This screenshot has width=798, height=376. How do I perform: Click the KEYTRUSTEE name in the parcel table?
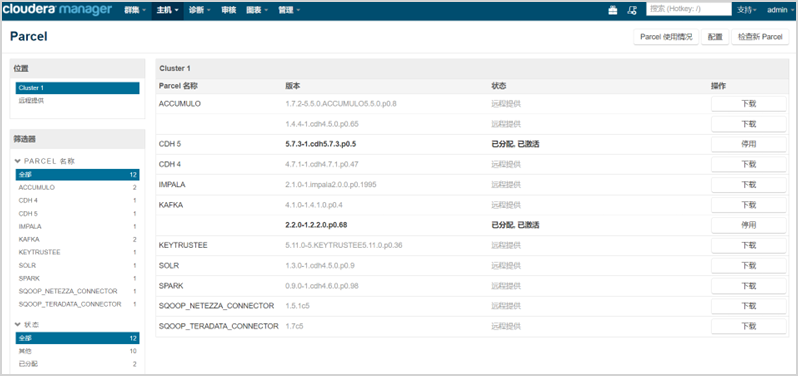coord(183,245)
